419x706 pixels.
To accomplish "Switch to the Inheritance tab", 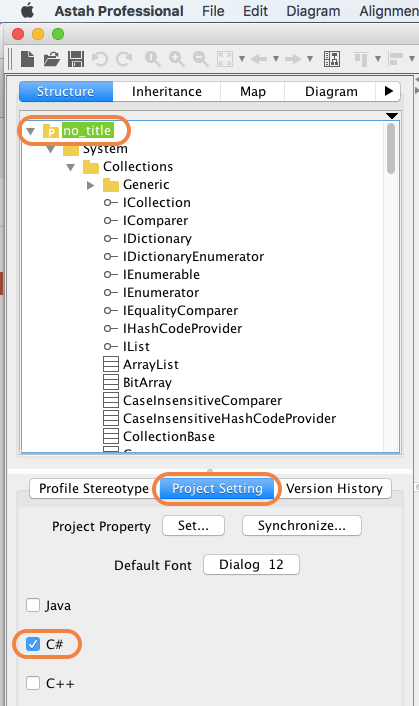I will (167, 91).
